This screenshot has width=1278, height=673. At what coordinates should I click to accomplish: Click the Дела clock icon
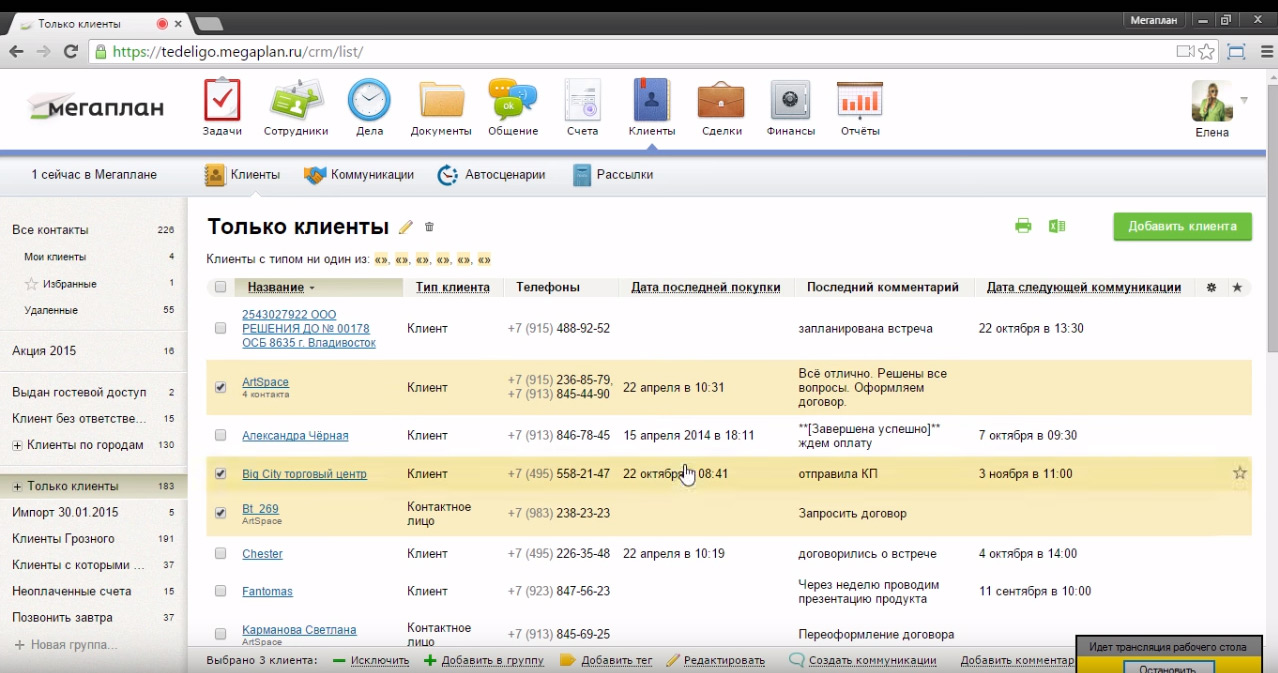pyautogui.click(x=369, y=101)
